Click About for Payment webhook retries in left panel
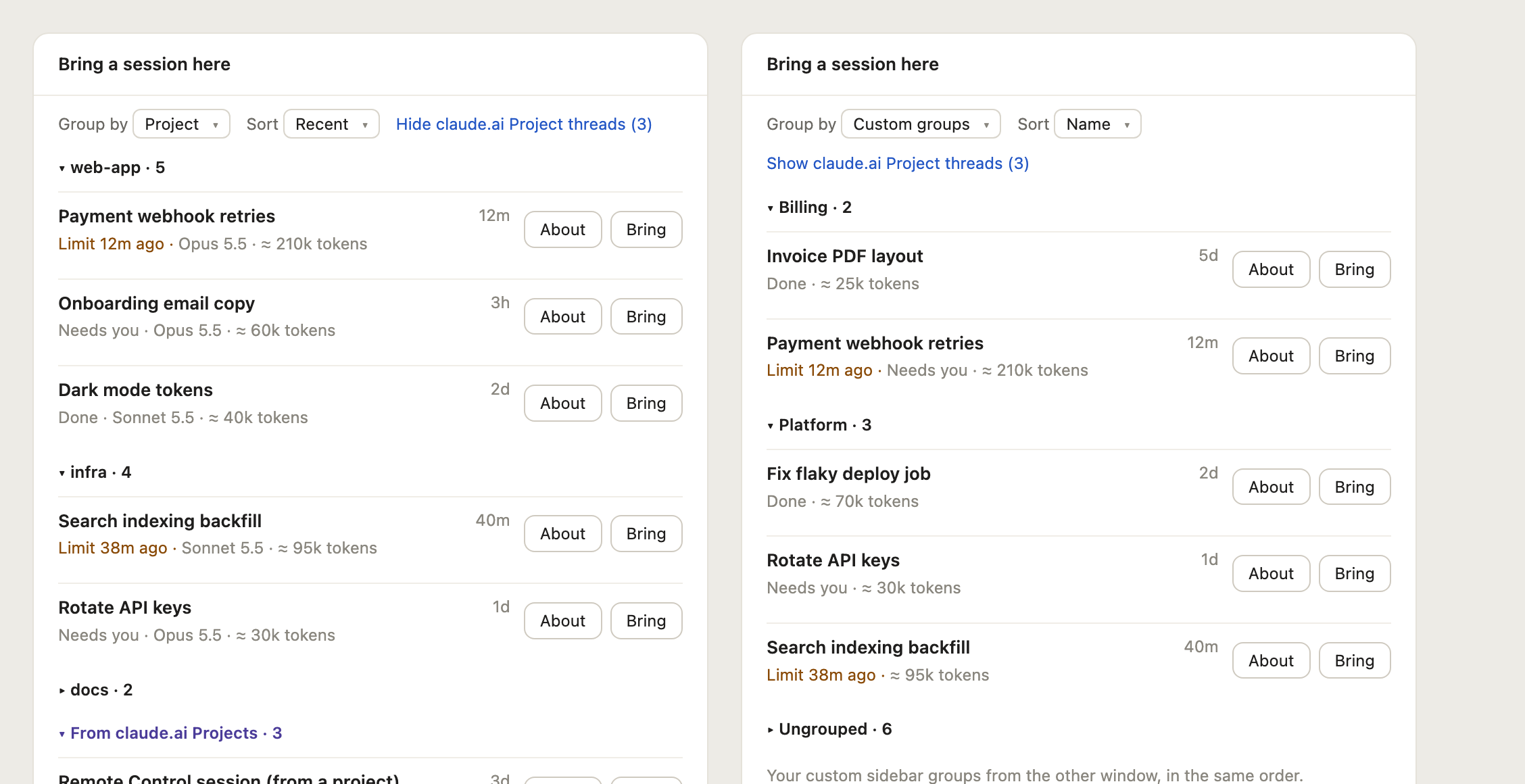This screenshot has width=1525, height=784. [x=563, y=230]
